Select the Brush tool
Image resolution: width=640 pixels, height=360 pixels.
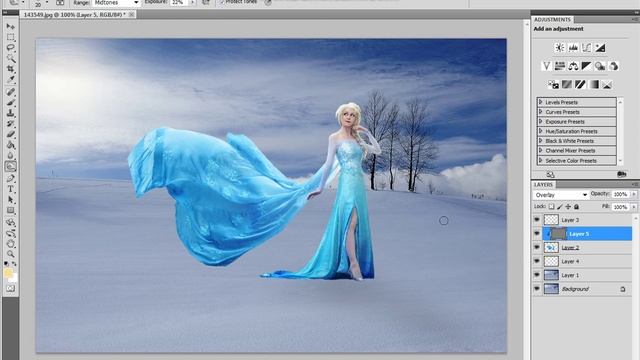click(11, 102)
